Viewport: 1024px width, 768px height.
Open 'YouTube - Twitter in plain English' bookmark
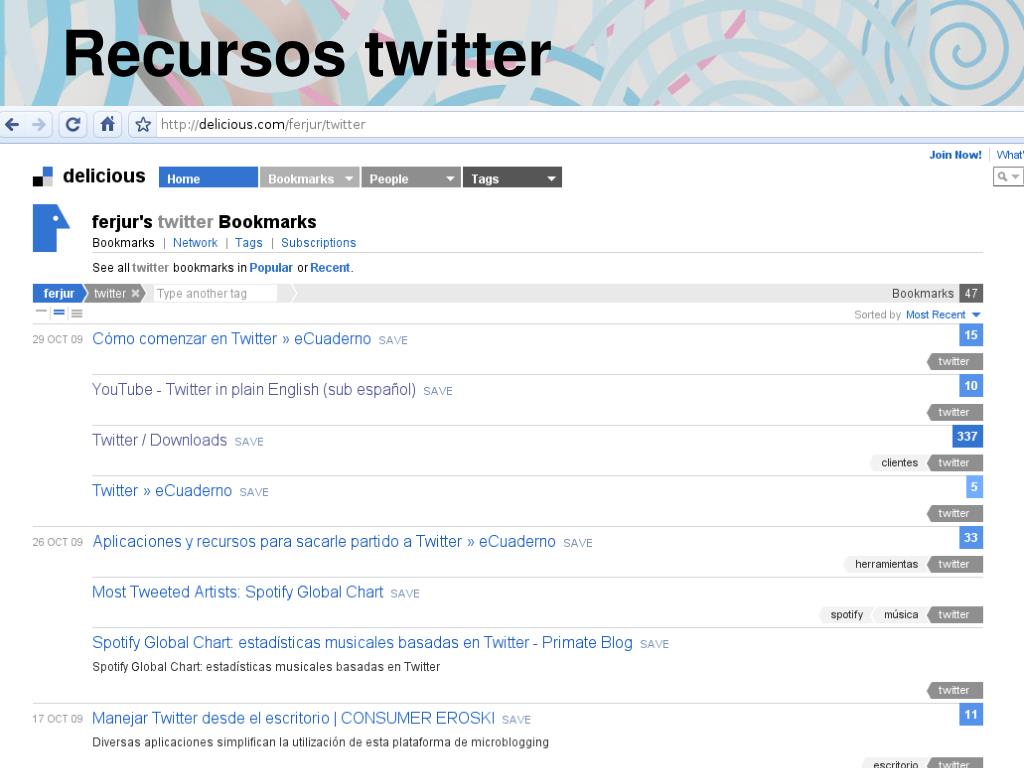[x=254, y=389]
